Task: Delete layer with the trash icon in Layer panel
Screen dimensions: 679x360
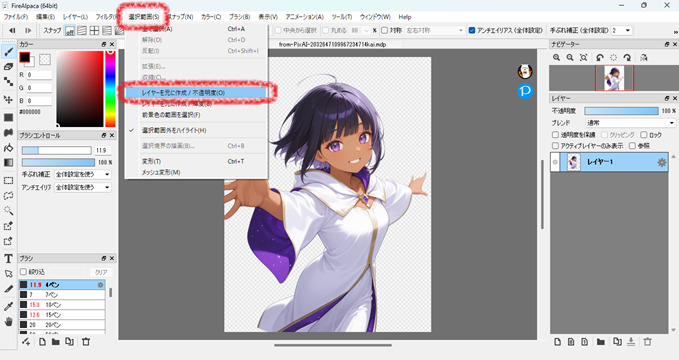Action: coord(647,342)
